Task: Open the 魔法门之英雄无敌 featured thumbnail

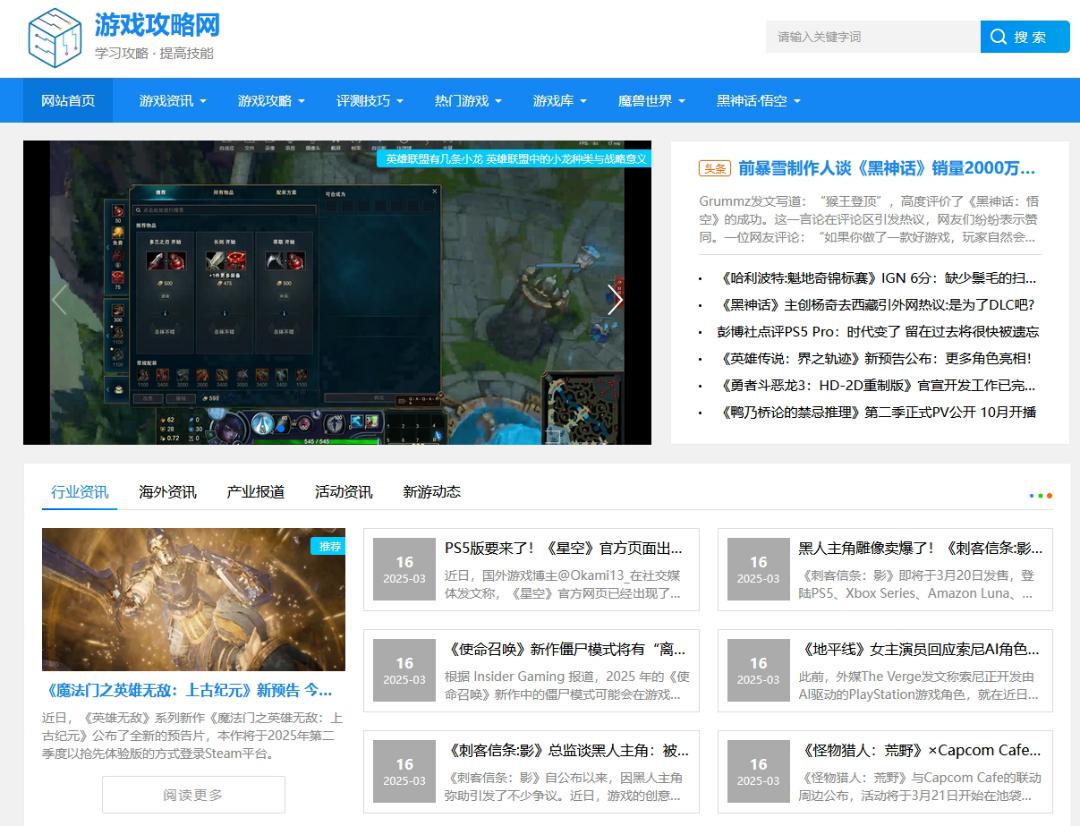Action: [194, 599]
